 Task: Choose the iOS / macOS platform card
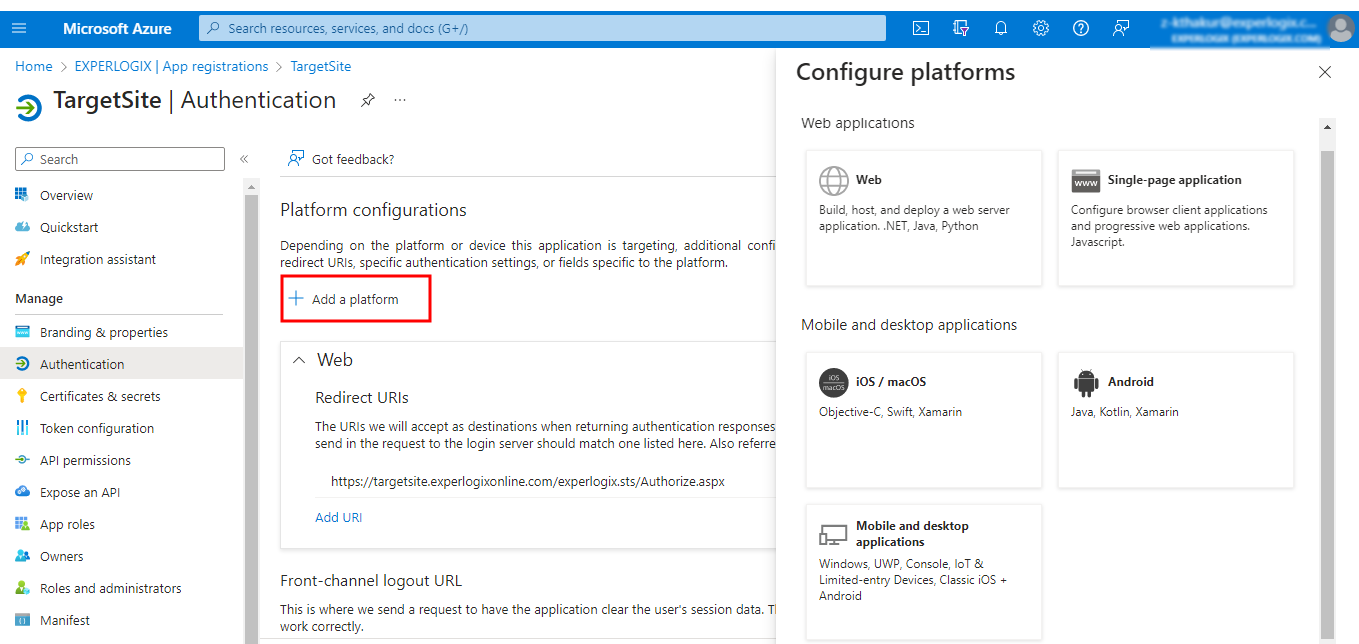(x=924, y=420)
